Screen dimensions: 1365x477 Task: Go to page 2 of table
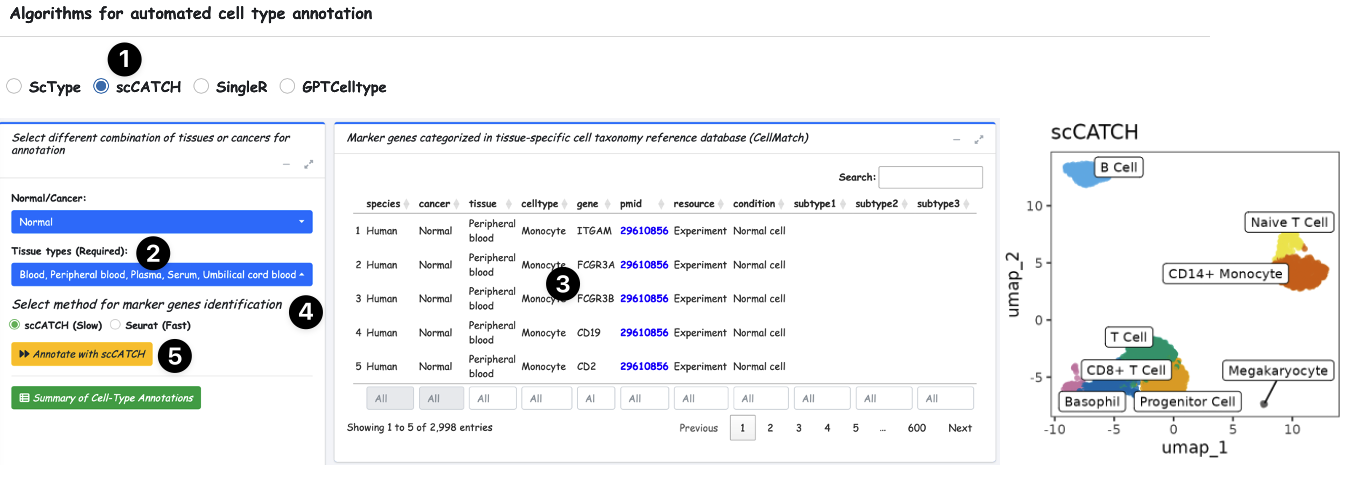770,428
